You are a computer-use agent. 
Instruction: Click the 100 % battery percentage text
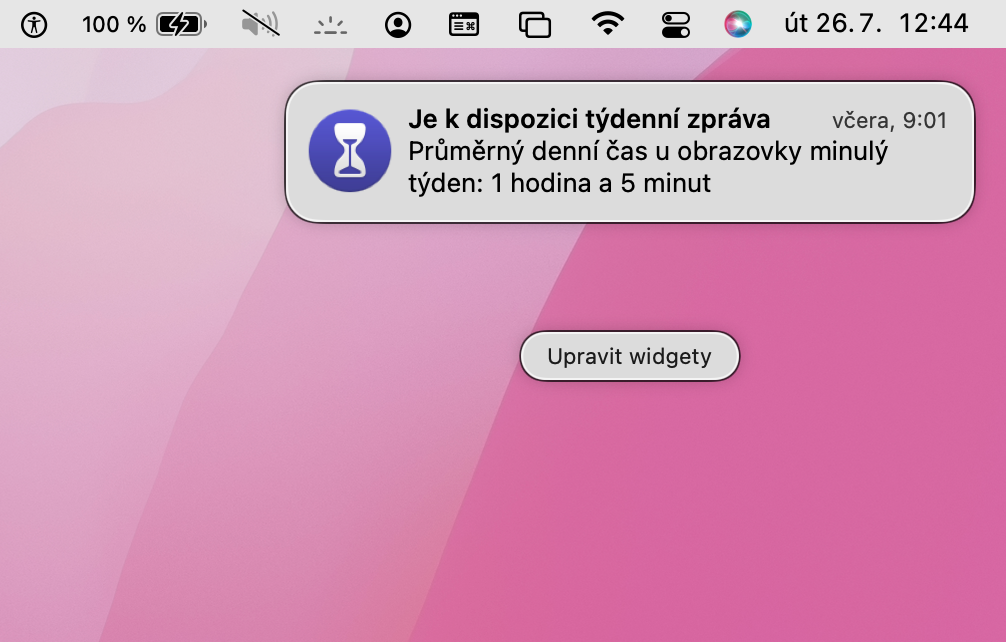coord(114,25)
